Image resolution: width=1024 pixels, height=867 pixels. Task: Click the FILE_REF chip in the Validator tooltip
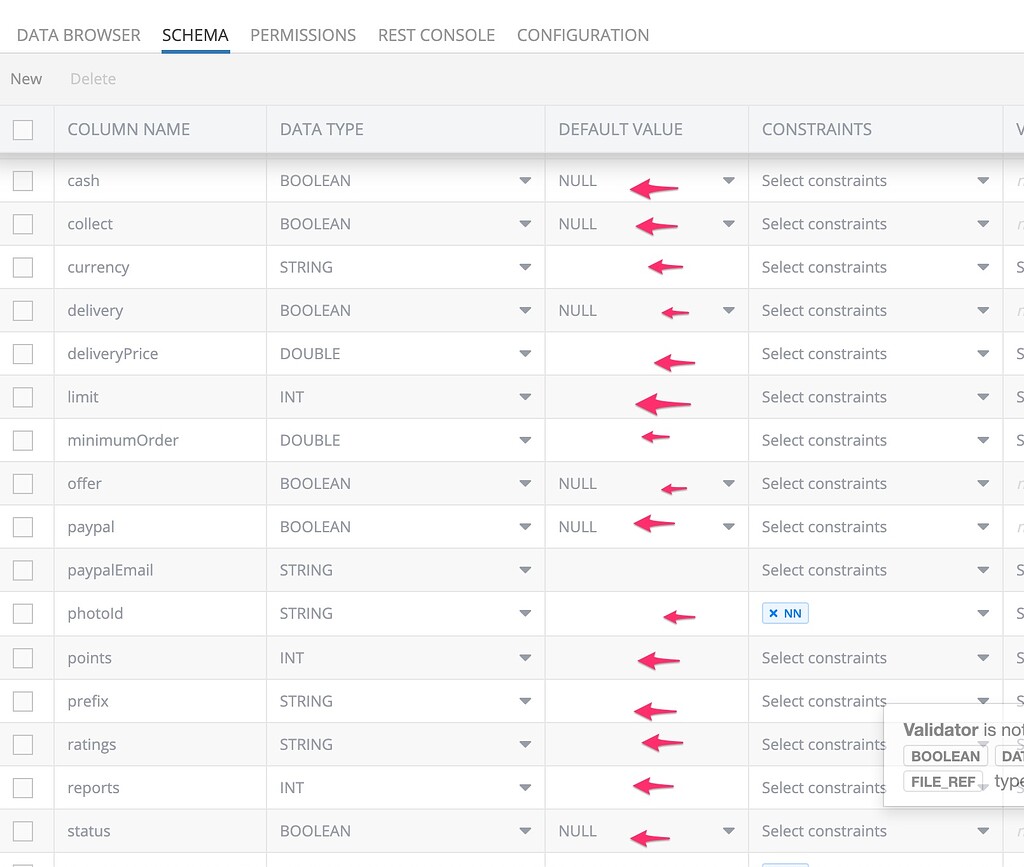[x=941, y=781]
